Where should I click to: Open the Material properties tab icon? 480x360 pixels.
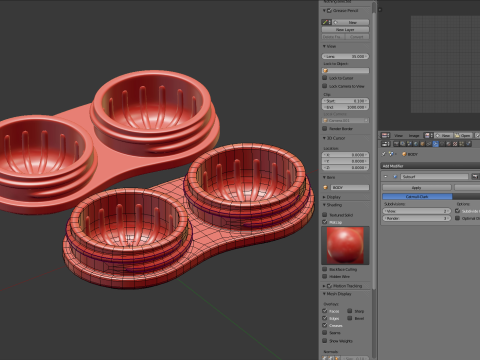pyautogui.click(x=448, y=144)
